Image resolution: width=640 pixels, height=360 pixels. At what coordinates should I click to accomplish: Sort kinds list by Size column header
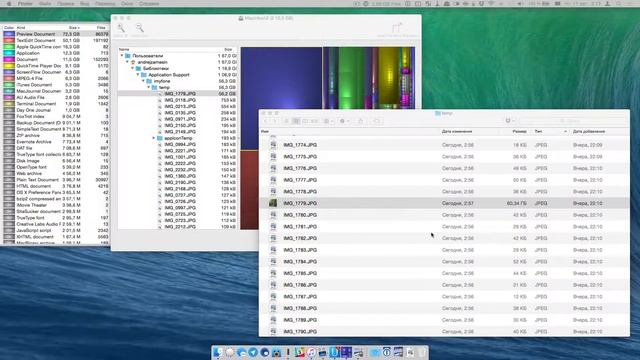[x=73, y=28]
